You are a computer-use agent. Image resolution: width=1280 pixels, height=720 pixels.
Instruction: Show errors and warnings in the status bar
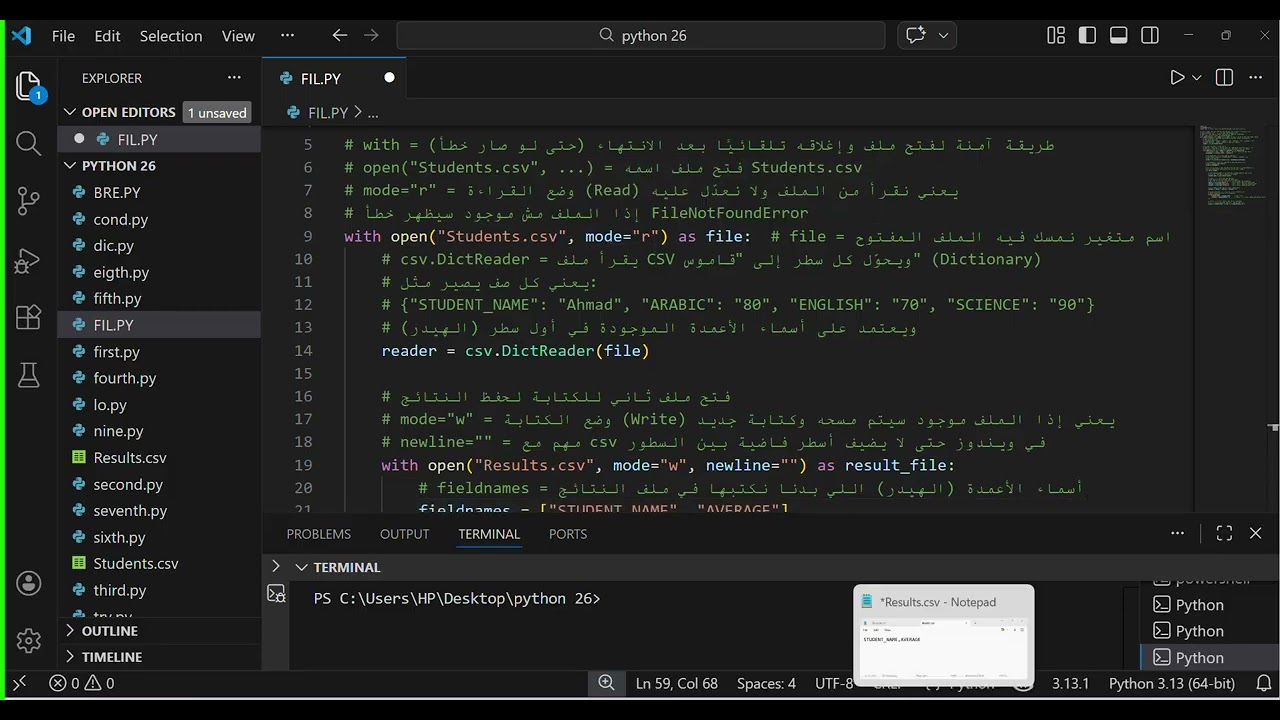coord(82,683)
